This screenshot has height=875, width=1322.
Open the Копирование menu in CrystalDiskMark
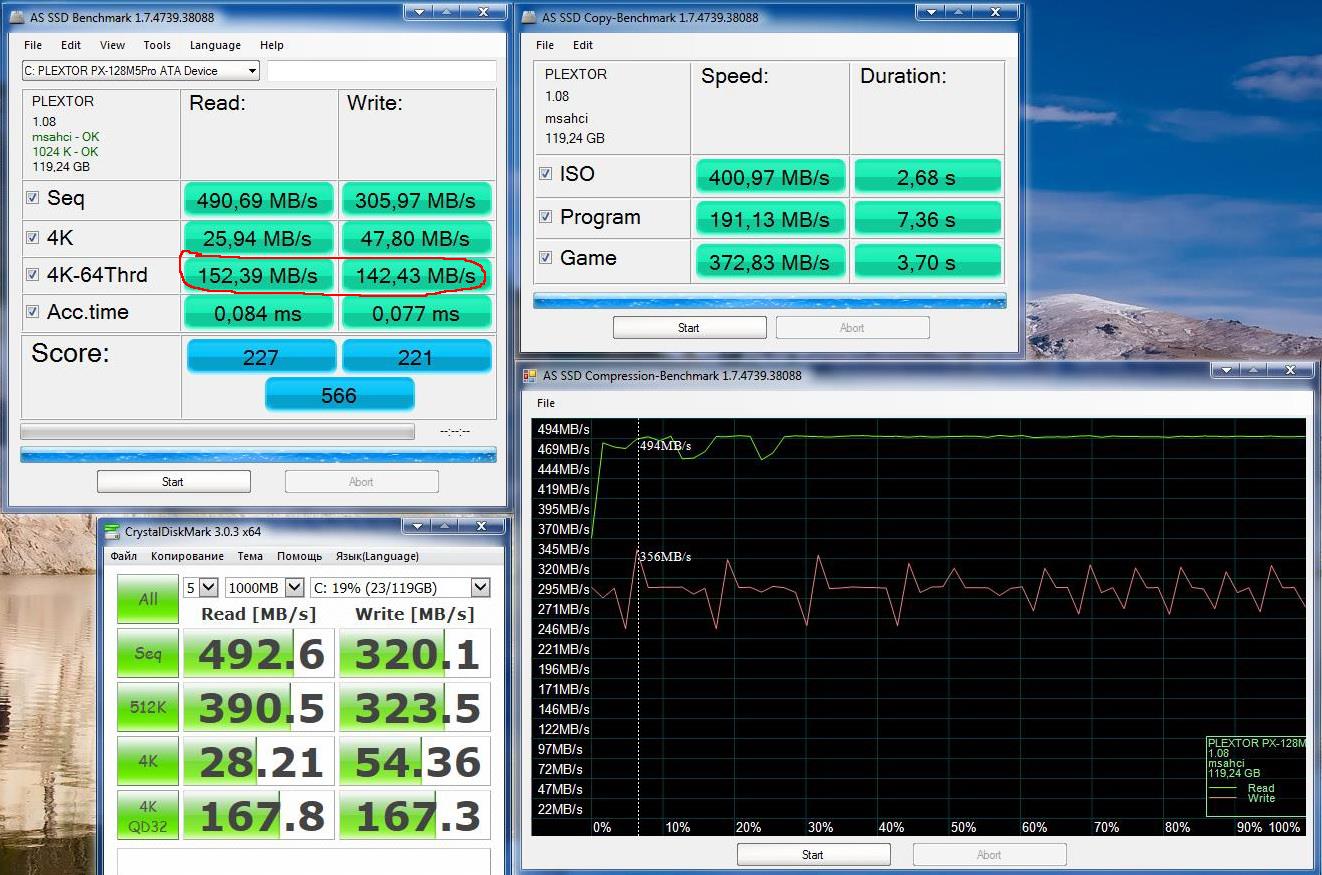click(187, 556)
